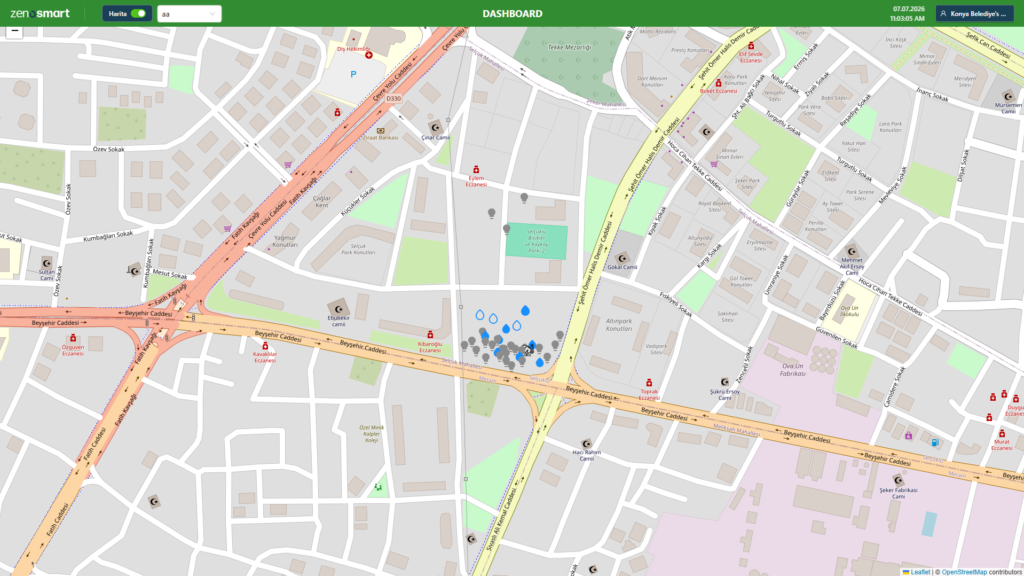The image size is (1024, 576).
Task: Select the gray lamp marker west of the two near the skate park
Action: point(492,213)
